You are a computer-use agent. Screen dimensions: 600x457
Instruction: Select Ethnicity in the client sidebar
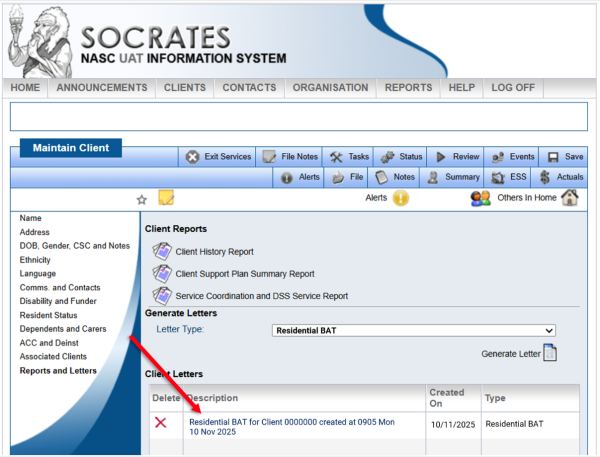(x=35, y=260)
